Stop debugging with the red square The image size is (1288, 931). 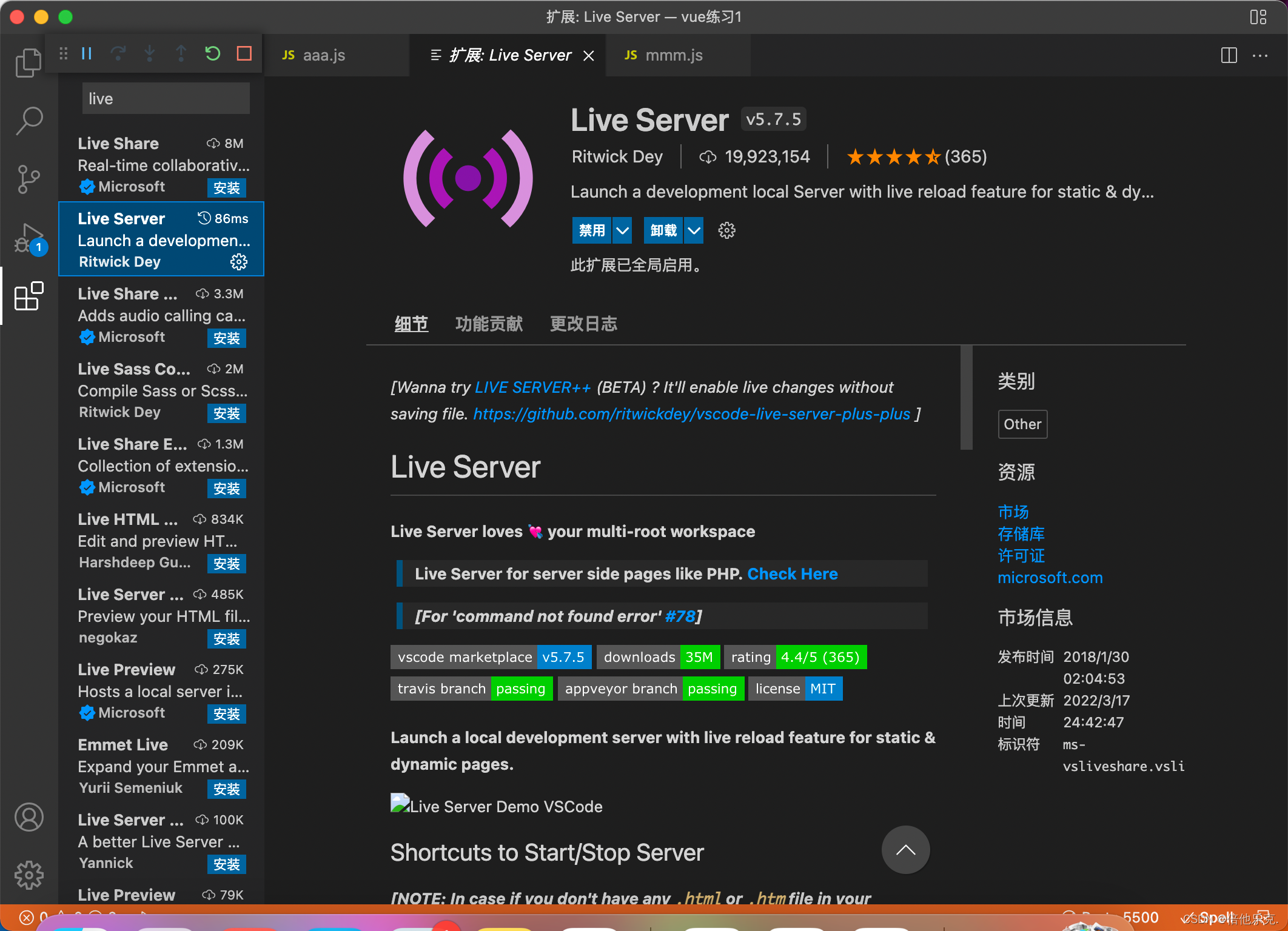(244, 54)
